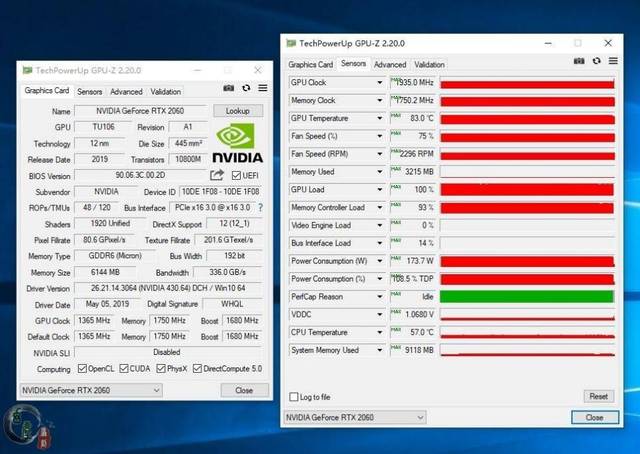Click the Name field NVIDIA GeForce RTX 2060
The image size is (640, 454).
click(x=140, y=111)
